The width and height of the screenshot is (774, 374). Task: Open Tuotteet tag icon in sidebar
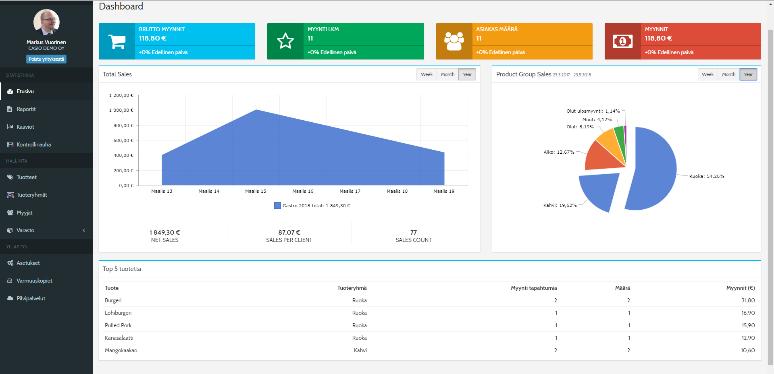point(9,177)
